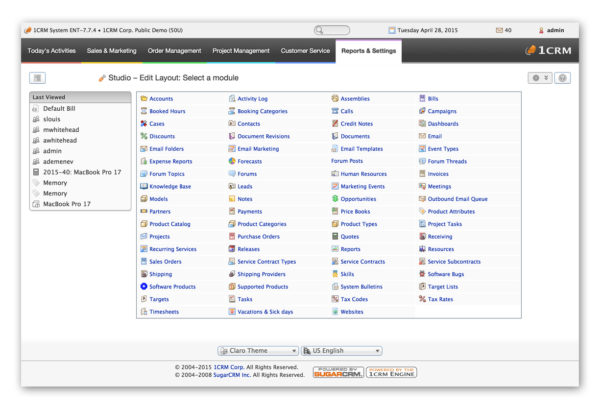Click the Credit Notes icon

point(335,124)
